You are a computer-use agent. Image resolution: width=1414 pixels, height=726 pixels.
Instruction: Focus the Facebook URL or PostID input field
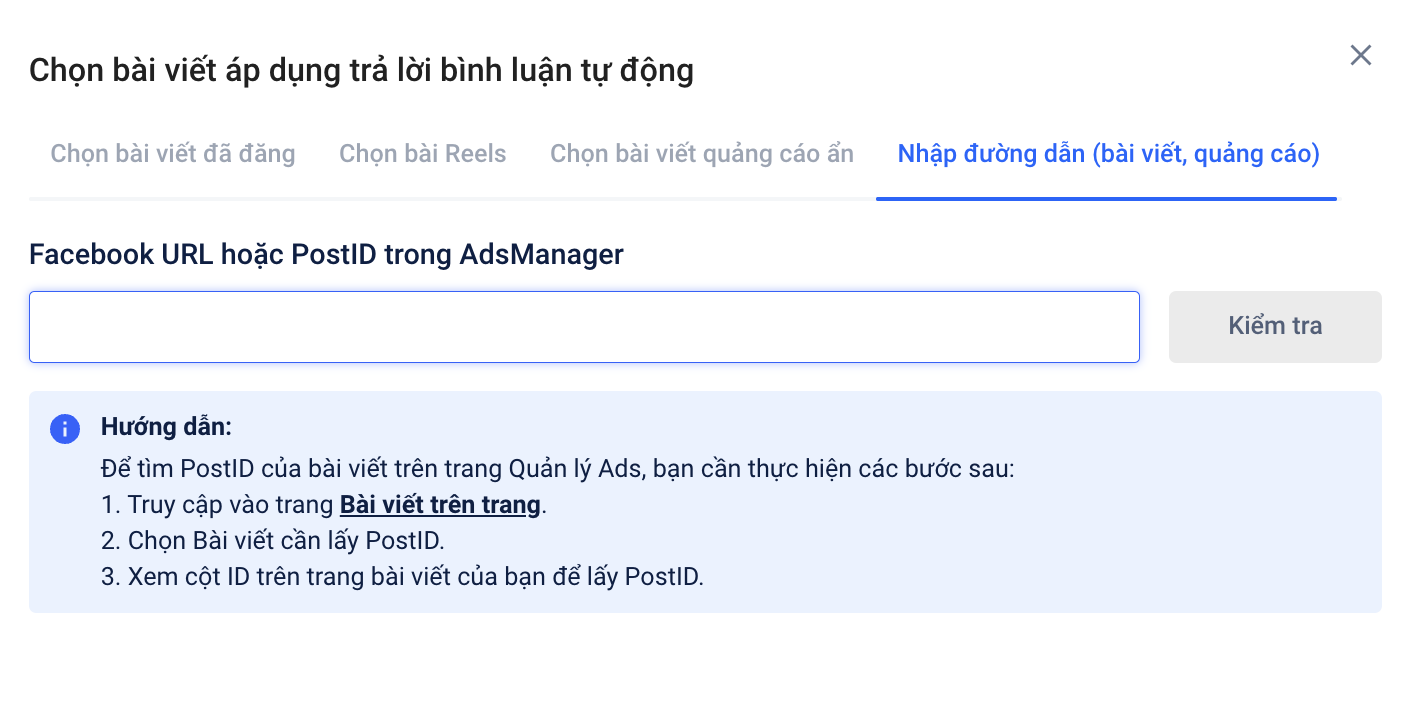point(584,327)
